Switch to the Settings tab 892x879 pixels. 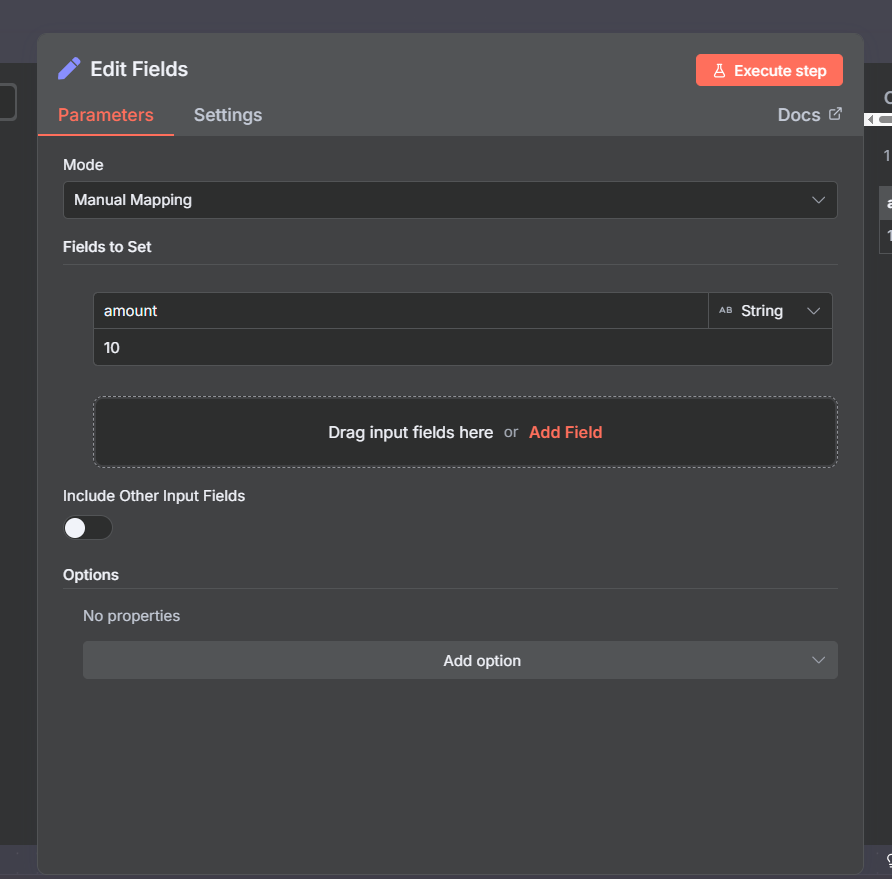[228, 115]
